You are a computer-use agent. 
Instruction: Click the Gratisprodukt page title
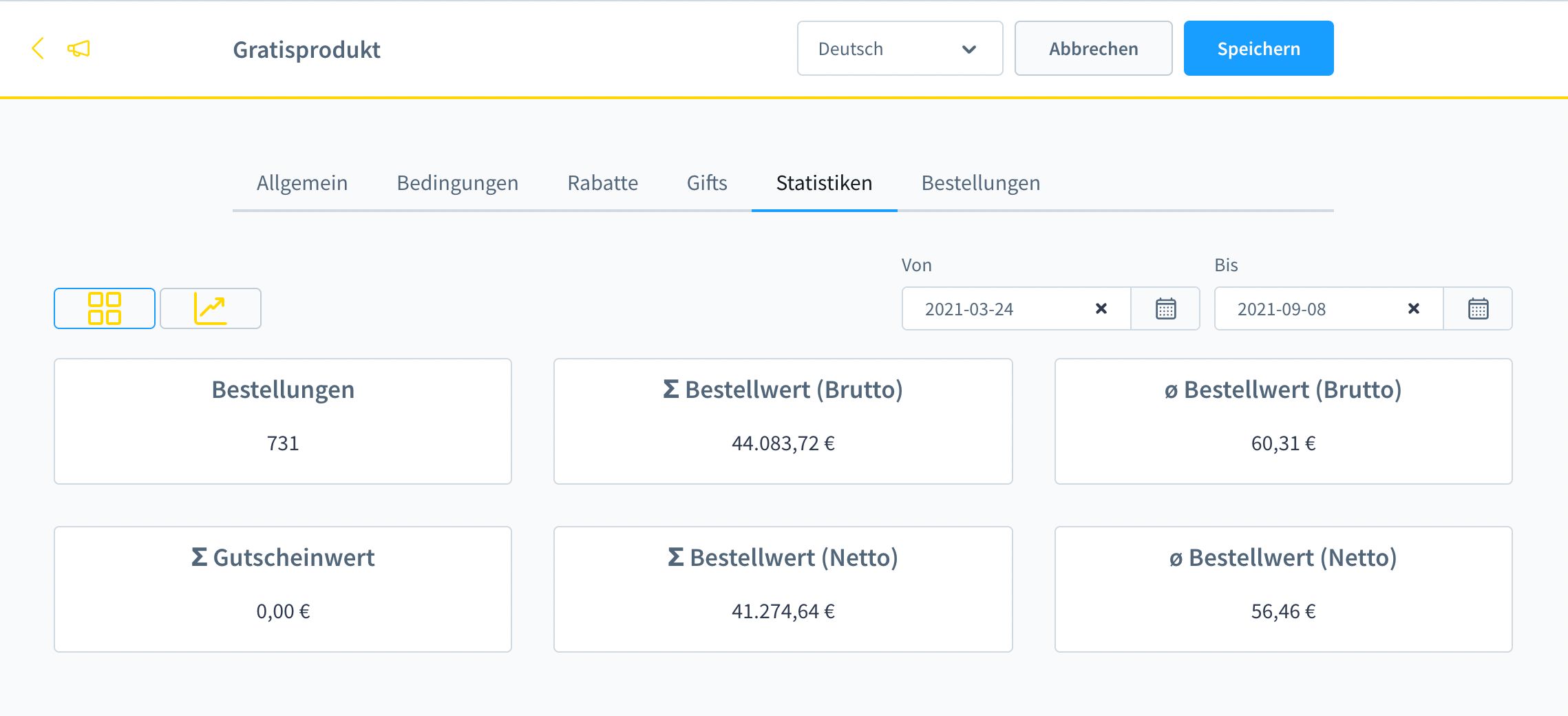tap(306, 50)
